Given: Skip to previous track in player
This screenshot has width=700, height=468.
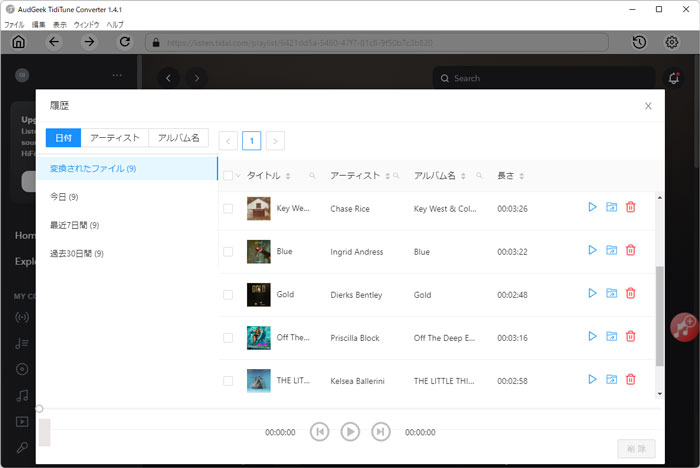Looking at the screenshot, I should (320, 432).
